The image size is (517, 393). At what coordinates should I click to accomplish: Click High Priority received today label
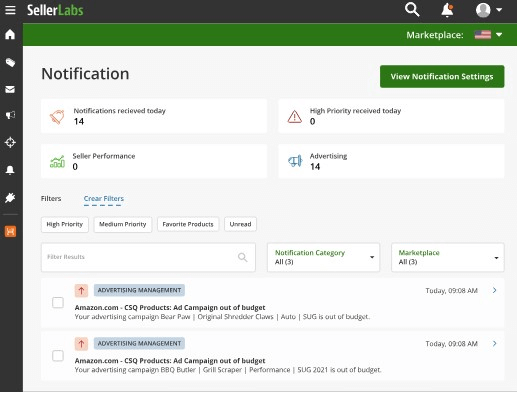click(x=355, y=111)
